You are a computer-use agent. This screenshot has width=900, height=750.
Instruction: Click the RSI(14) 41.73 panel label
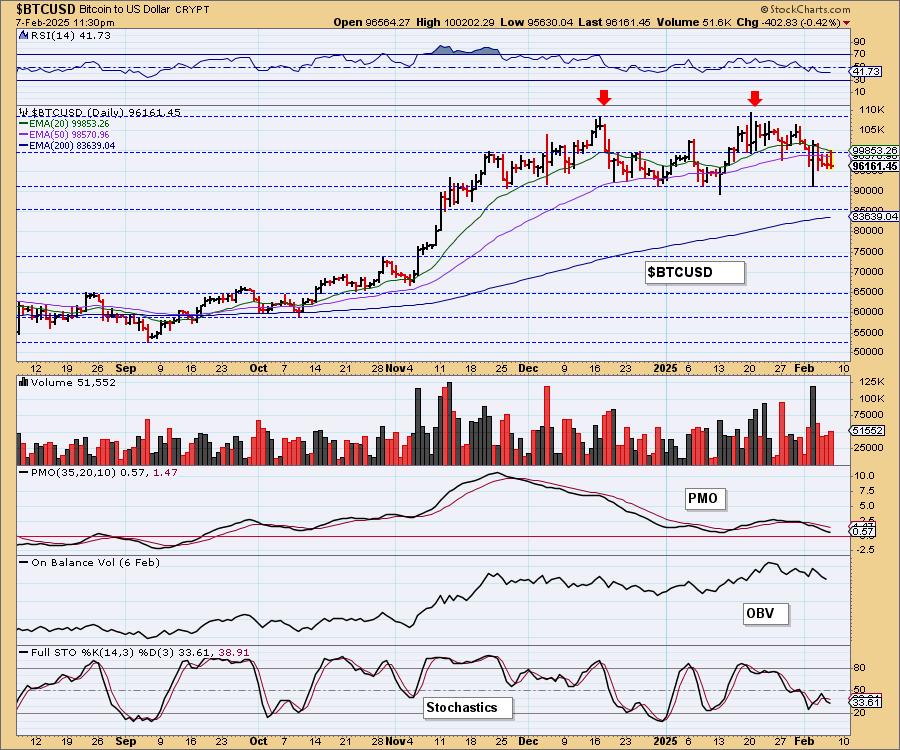tap(70, 36)
